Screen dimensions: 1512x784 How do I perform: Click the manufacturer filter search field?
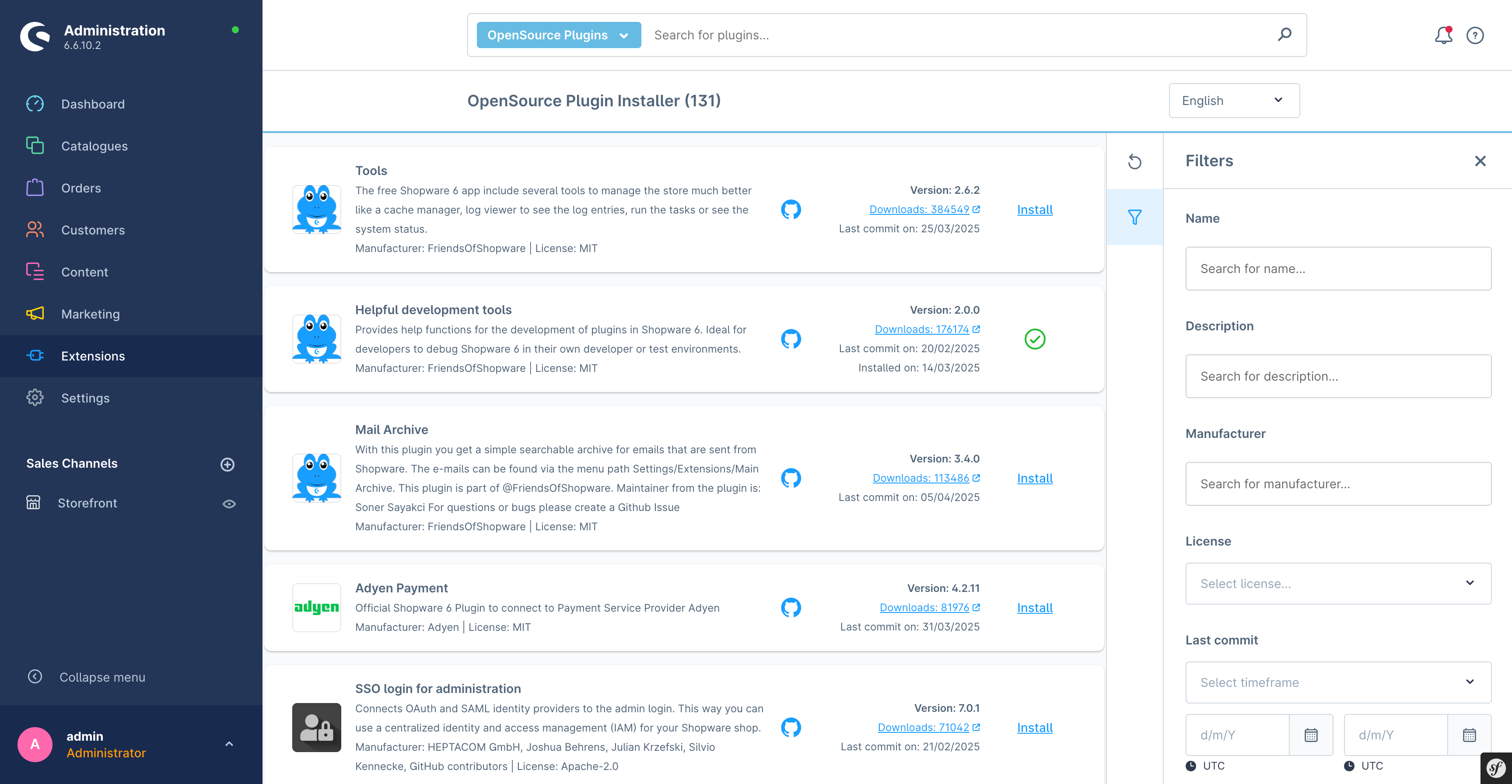point(1338,483)
